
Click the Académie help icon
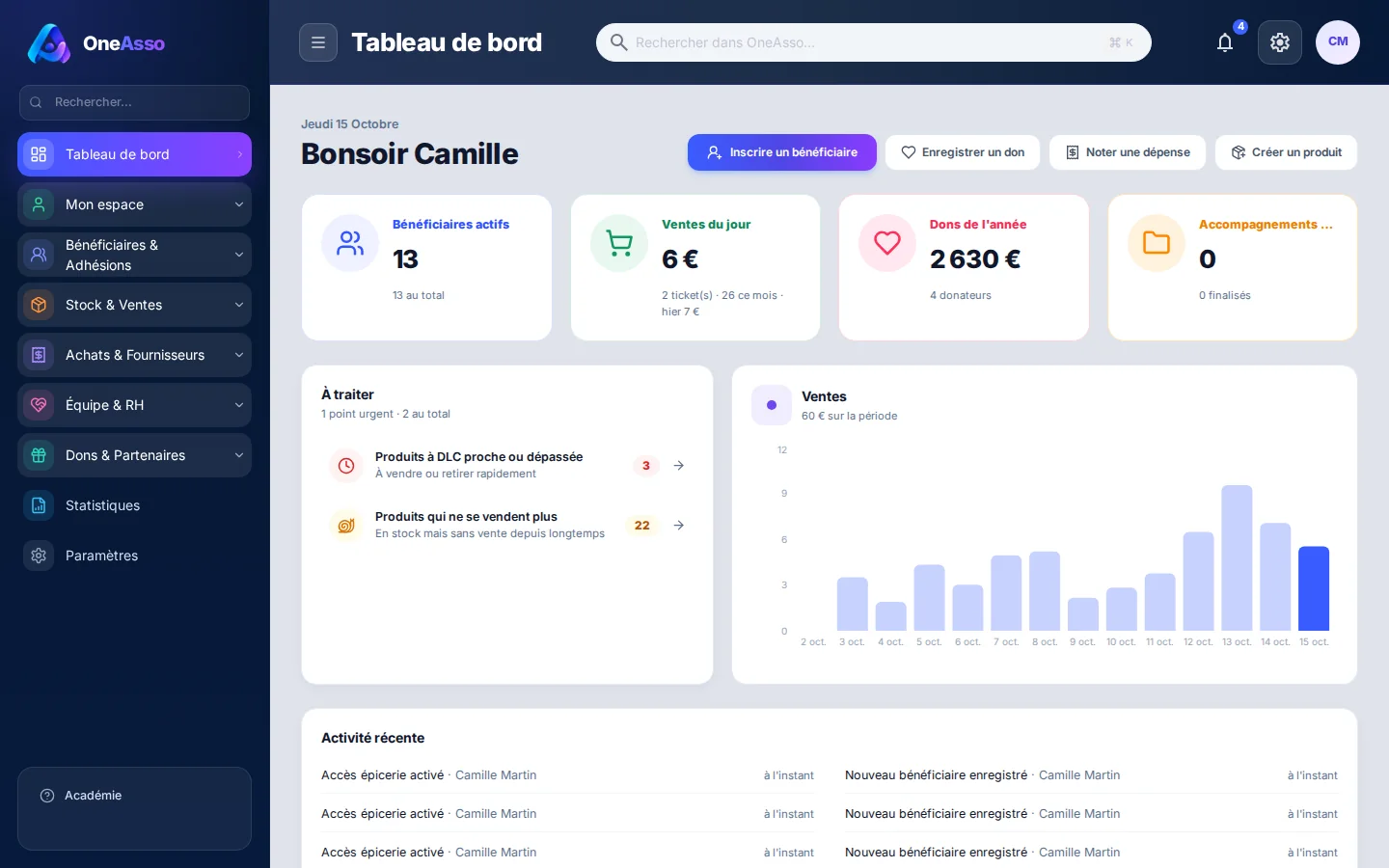point(47,796)
